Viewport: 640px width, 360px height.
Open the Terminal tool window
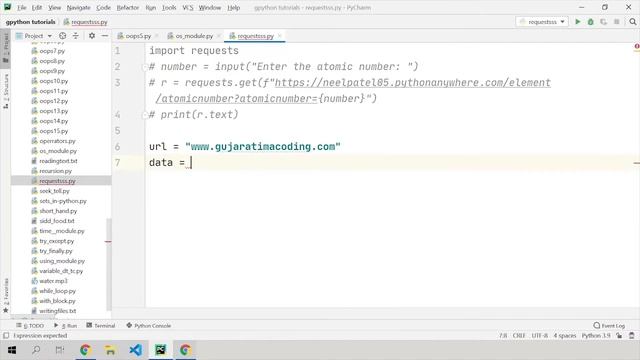click(101, 326)
